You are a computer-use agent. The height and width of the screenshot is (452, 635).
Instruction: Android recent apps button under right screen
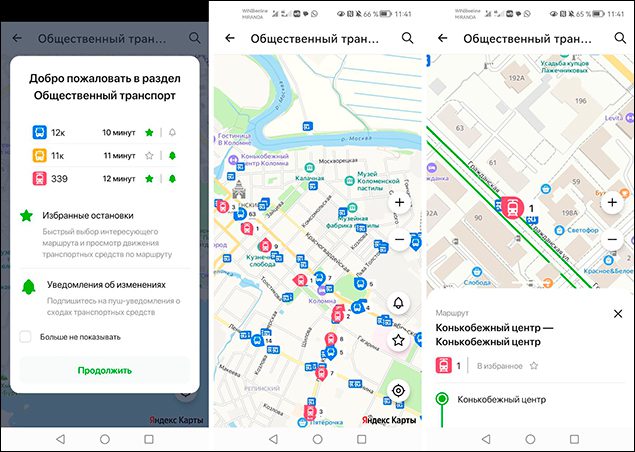[574, 439]
